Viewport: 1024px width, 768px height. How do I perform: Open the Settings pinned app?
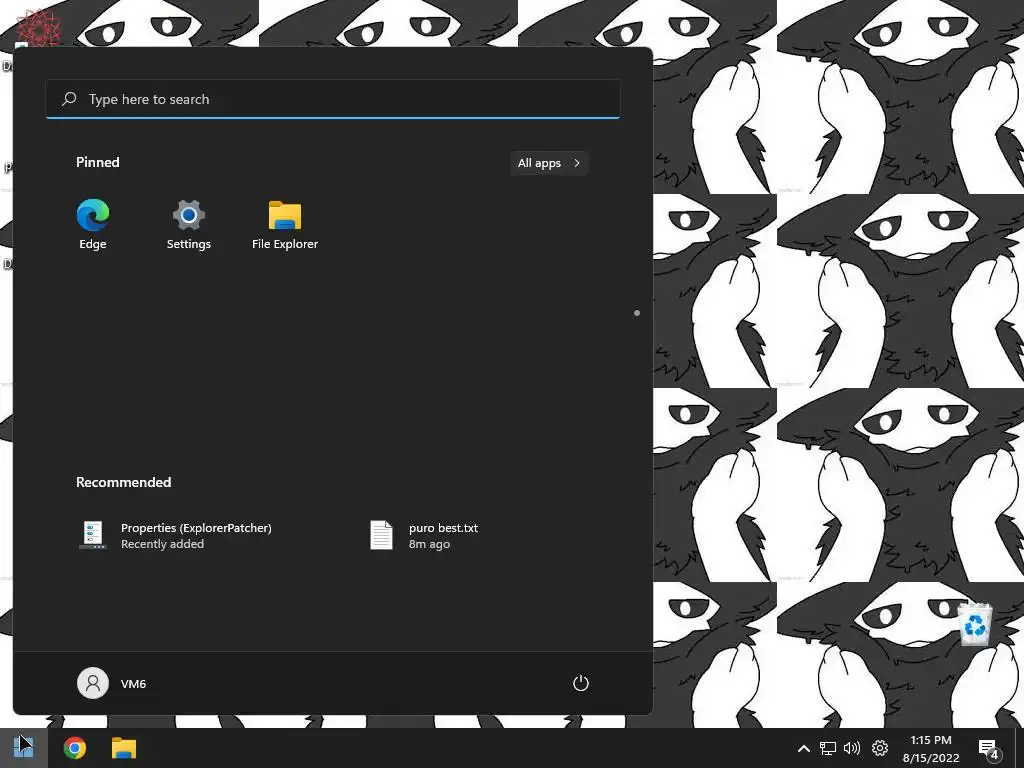[x=189, y=225]
